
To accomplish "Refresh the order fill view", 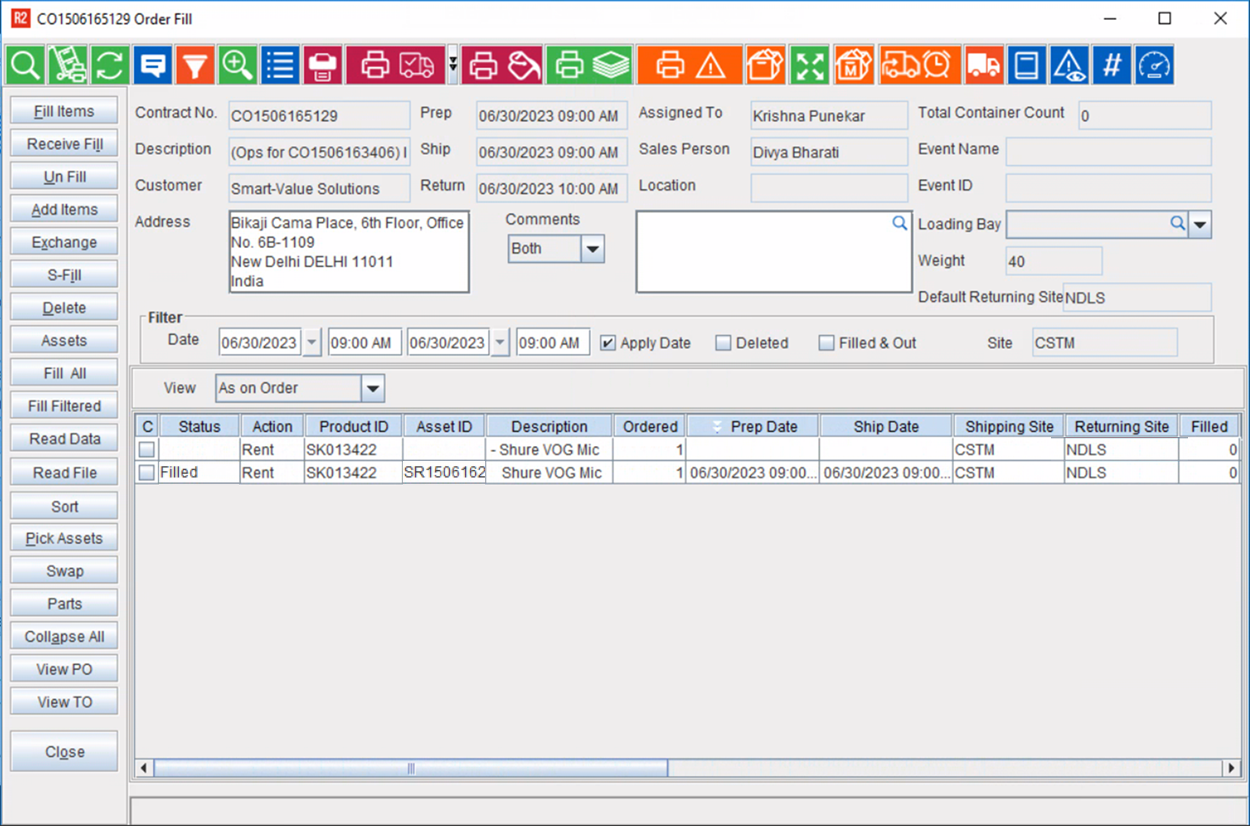I will (109, 65).
